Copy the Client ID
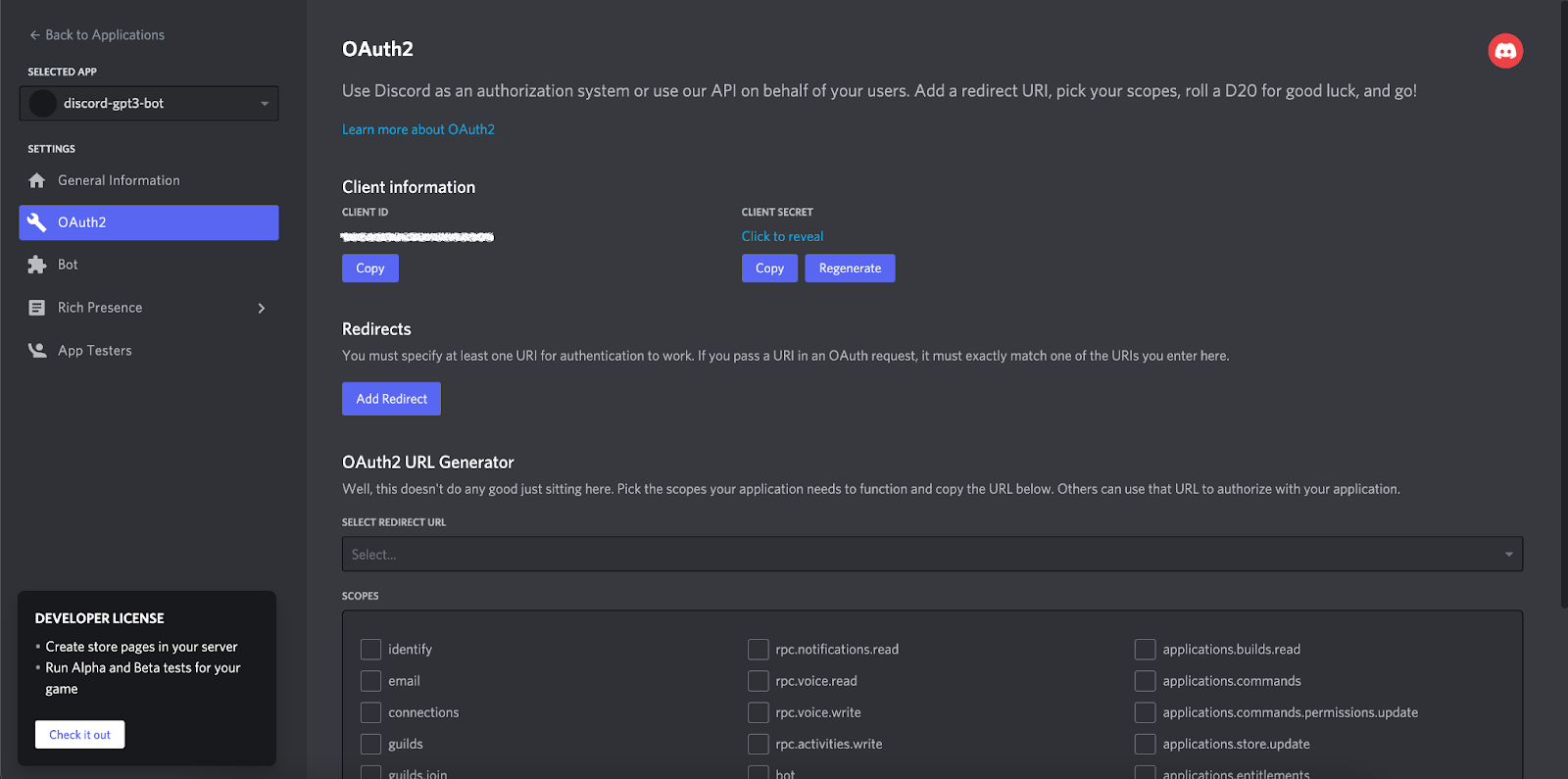 [370, 268]
